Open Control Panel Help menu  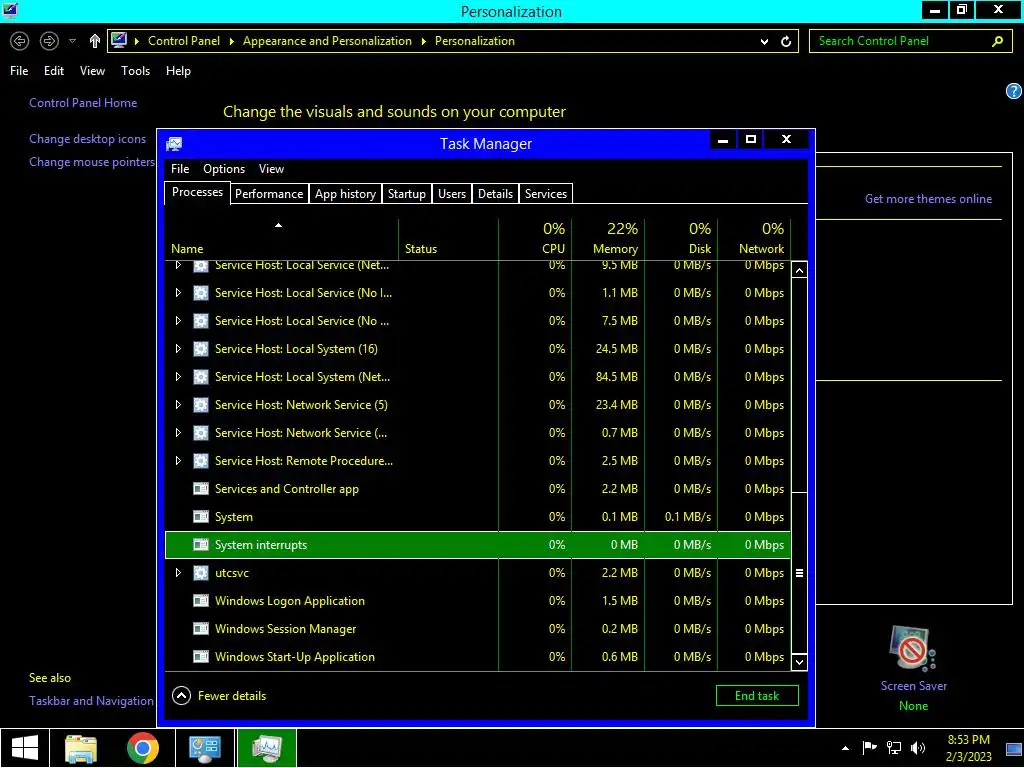(x=178, y=71)
